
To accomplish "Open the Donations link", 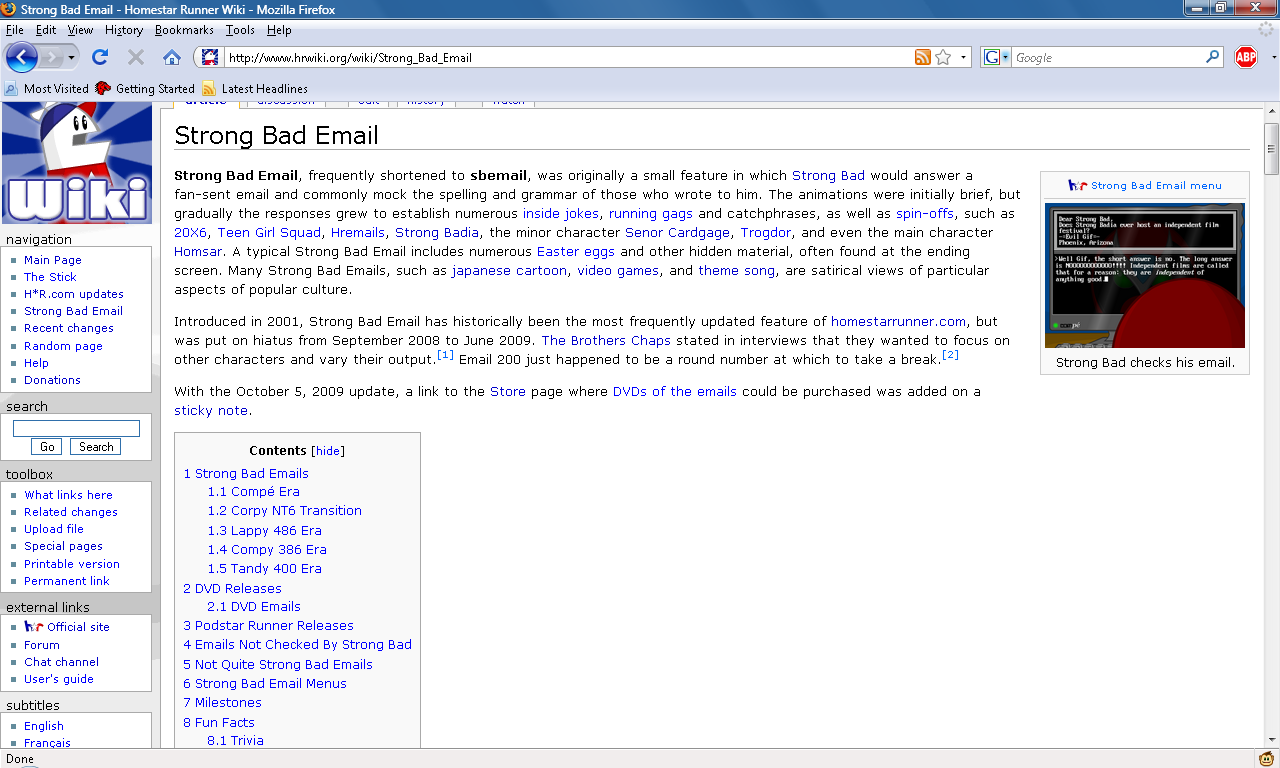I will [x=52, y=380].
